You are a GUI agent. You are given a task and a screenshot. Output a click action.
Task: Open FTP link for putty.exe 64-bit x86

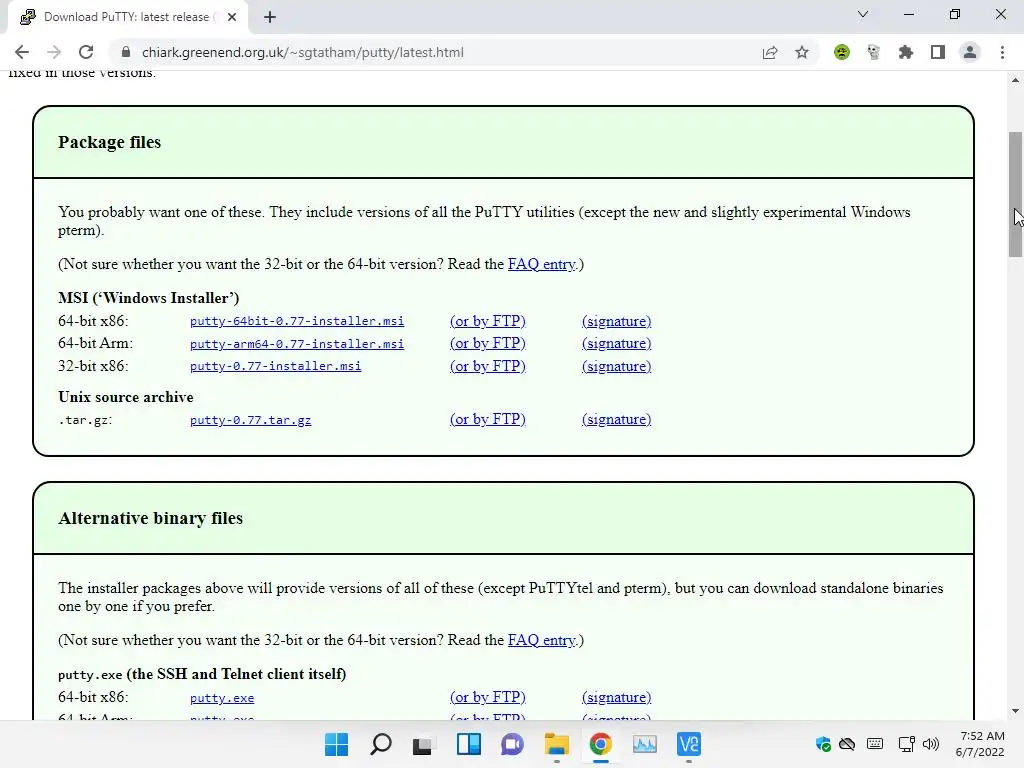tap(488, 697)
